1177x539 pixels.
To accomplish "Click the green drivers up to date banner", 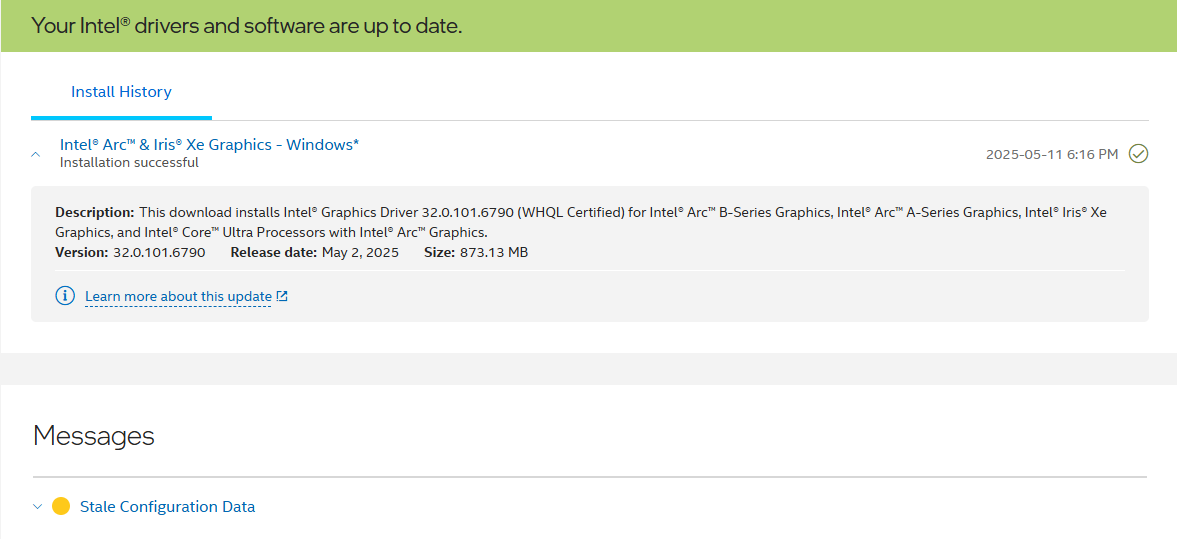I will tap(588, 26).
